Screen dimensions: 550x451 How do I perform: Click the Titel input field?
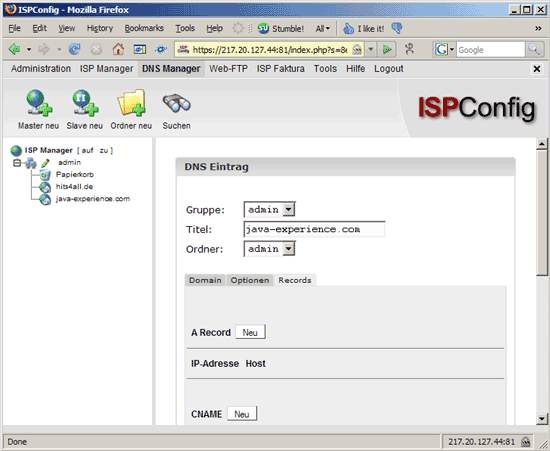pyautogui.click(x=314, y=229)
